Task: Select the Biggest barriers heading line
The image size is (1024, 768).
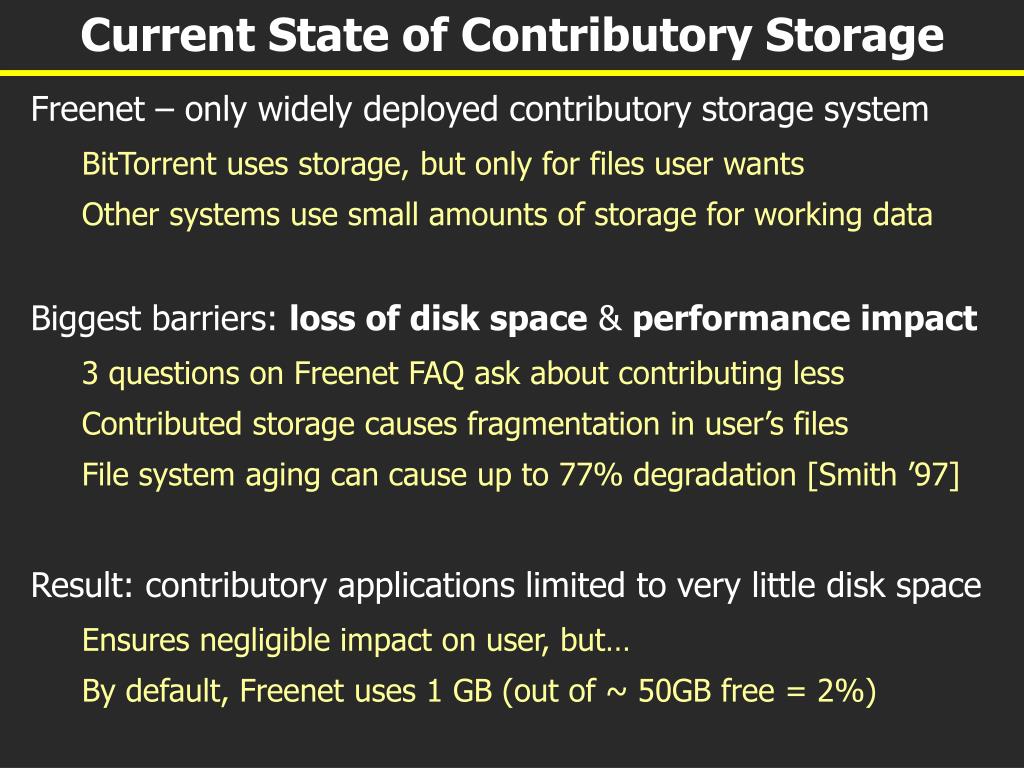Action: pyautogui.click(x=504, y=319)
